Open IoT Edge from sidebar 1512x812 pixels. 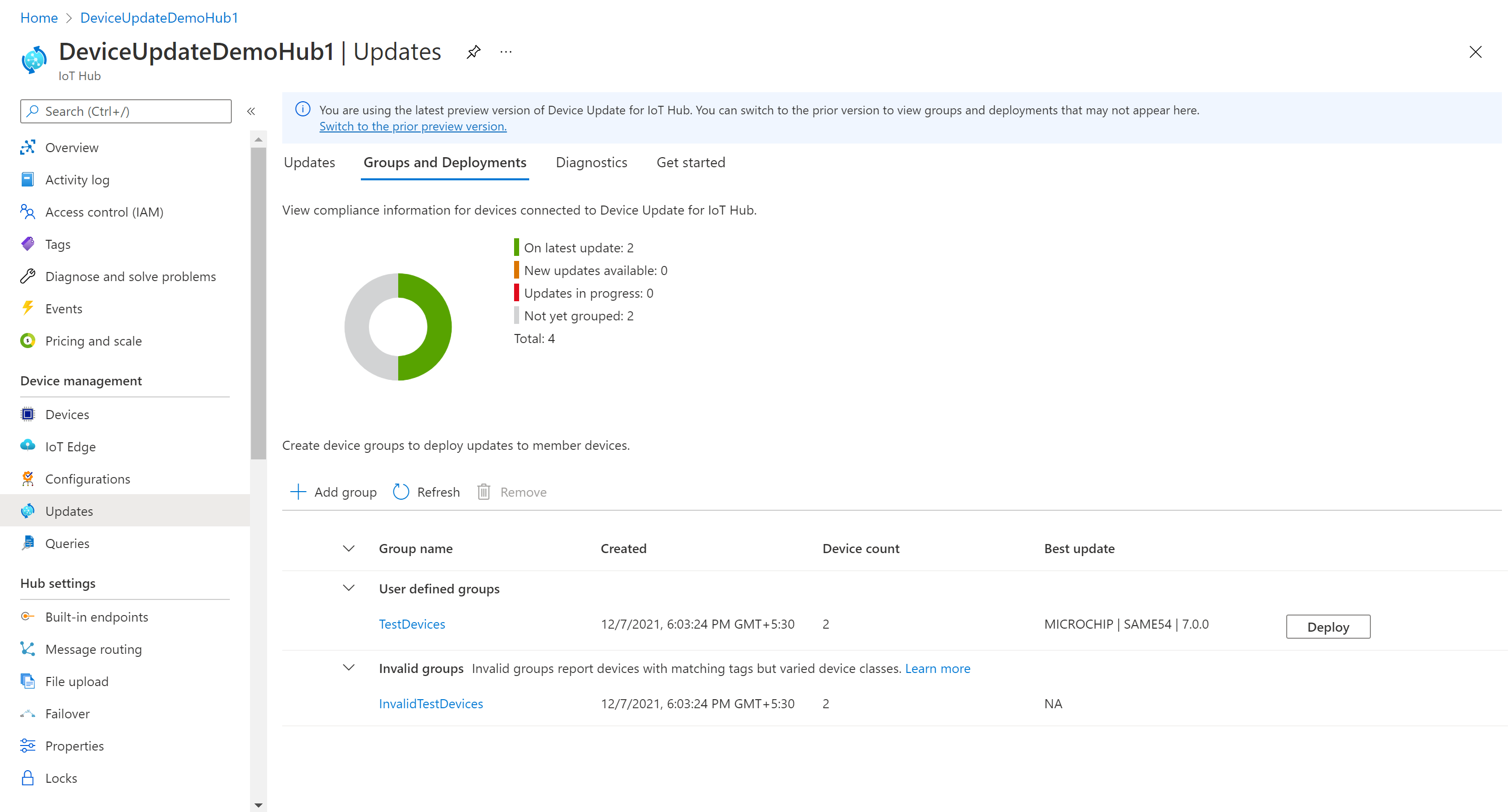point(71,446)
